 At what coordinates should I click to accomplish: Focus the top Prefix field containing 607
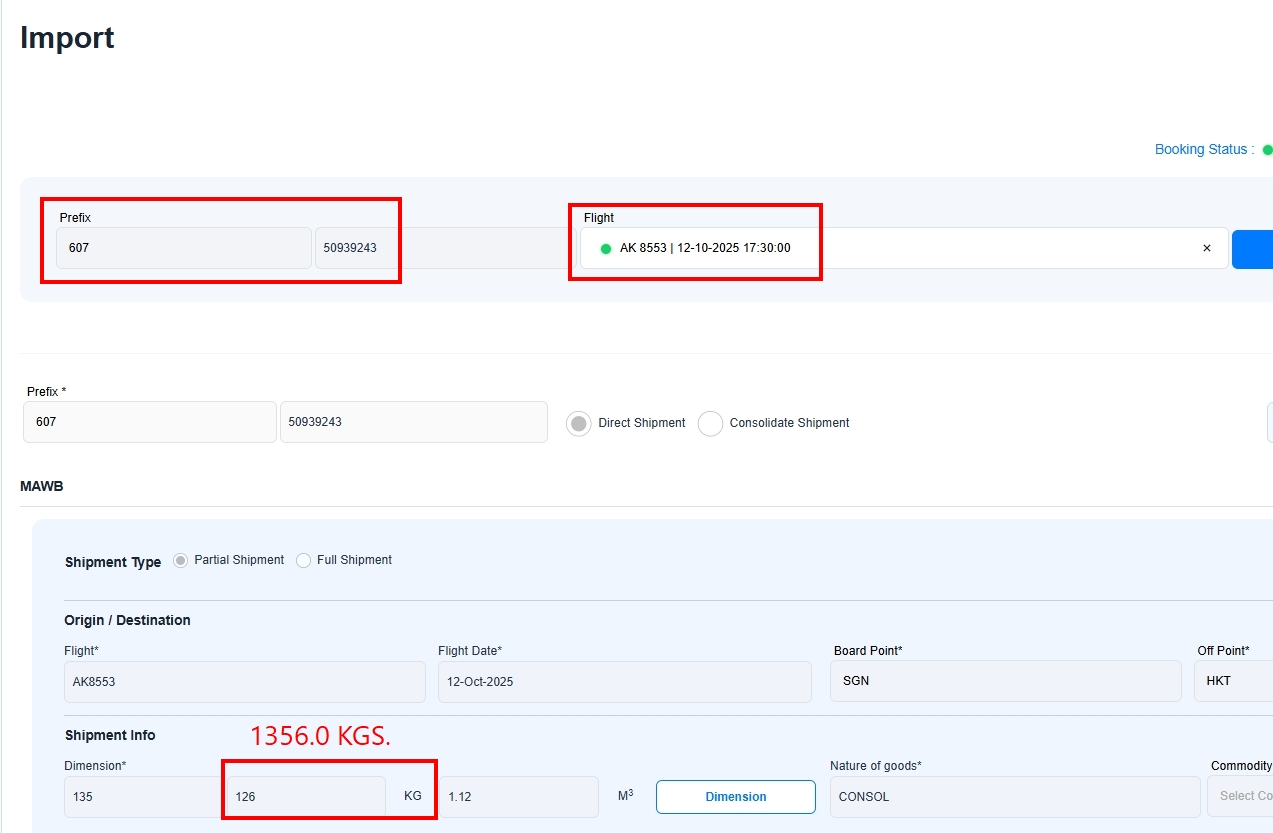(x=183, y=248)
